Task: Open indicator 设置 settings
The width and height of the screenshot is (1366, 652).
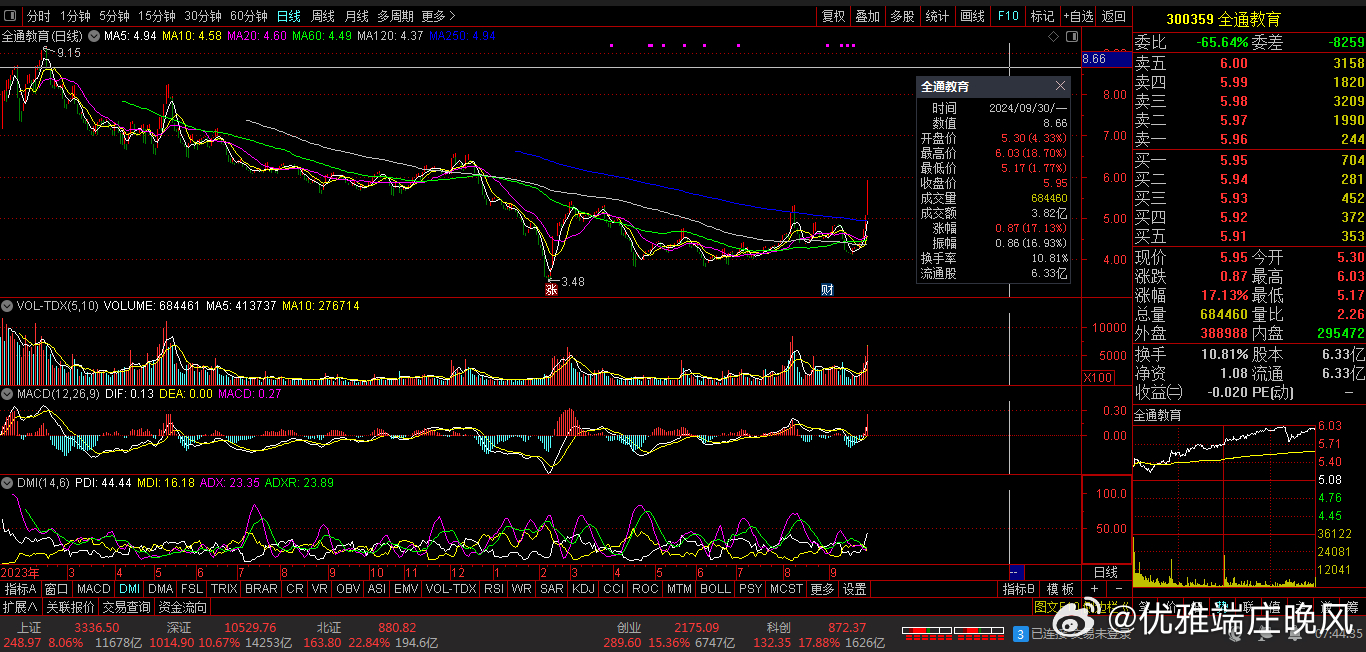Action: click(854, 589)
